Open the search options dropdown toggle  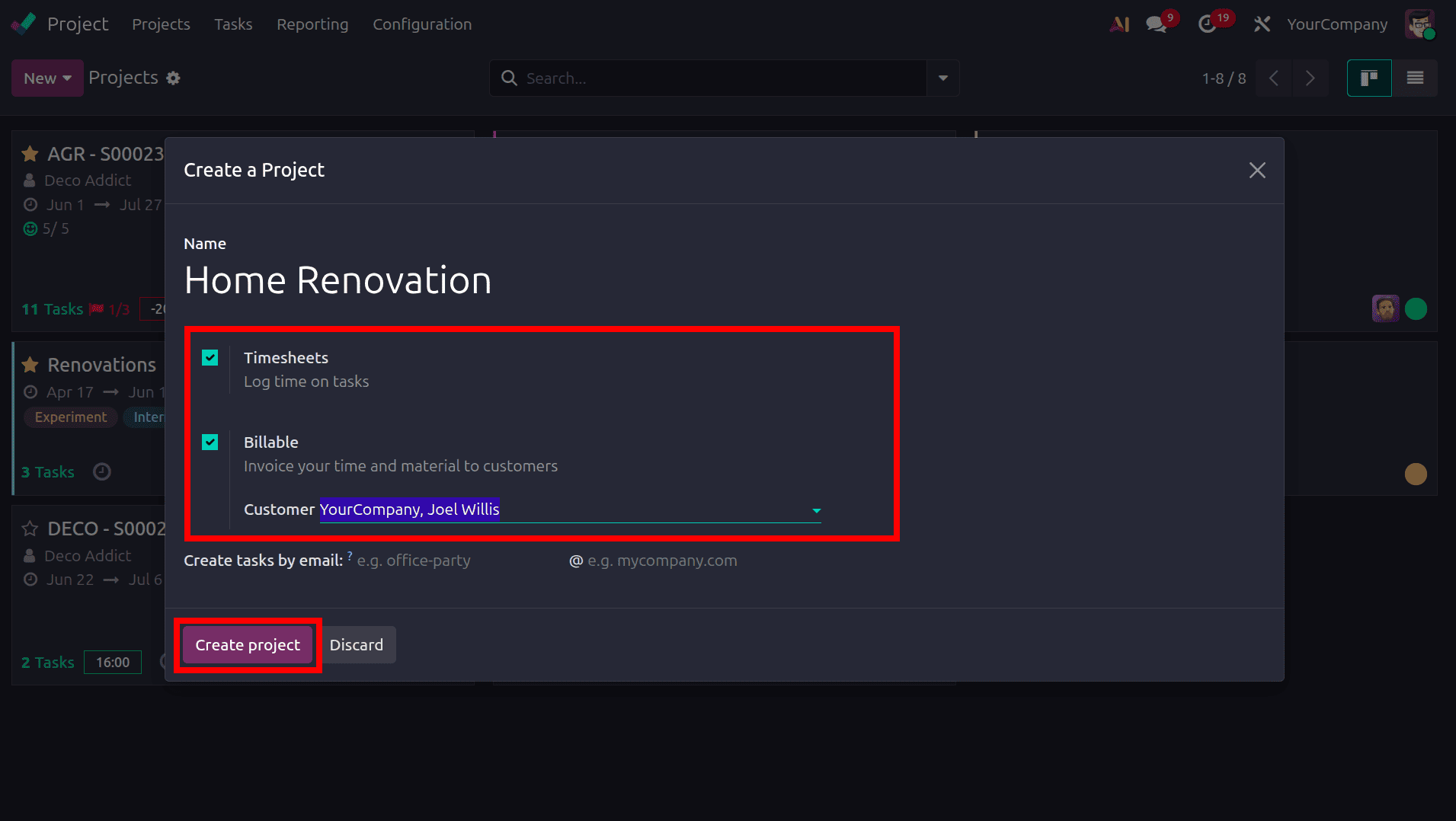[943, 78]
